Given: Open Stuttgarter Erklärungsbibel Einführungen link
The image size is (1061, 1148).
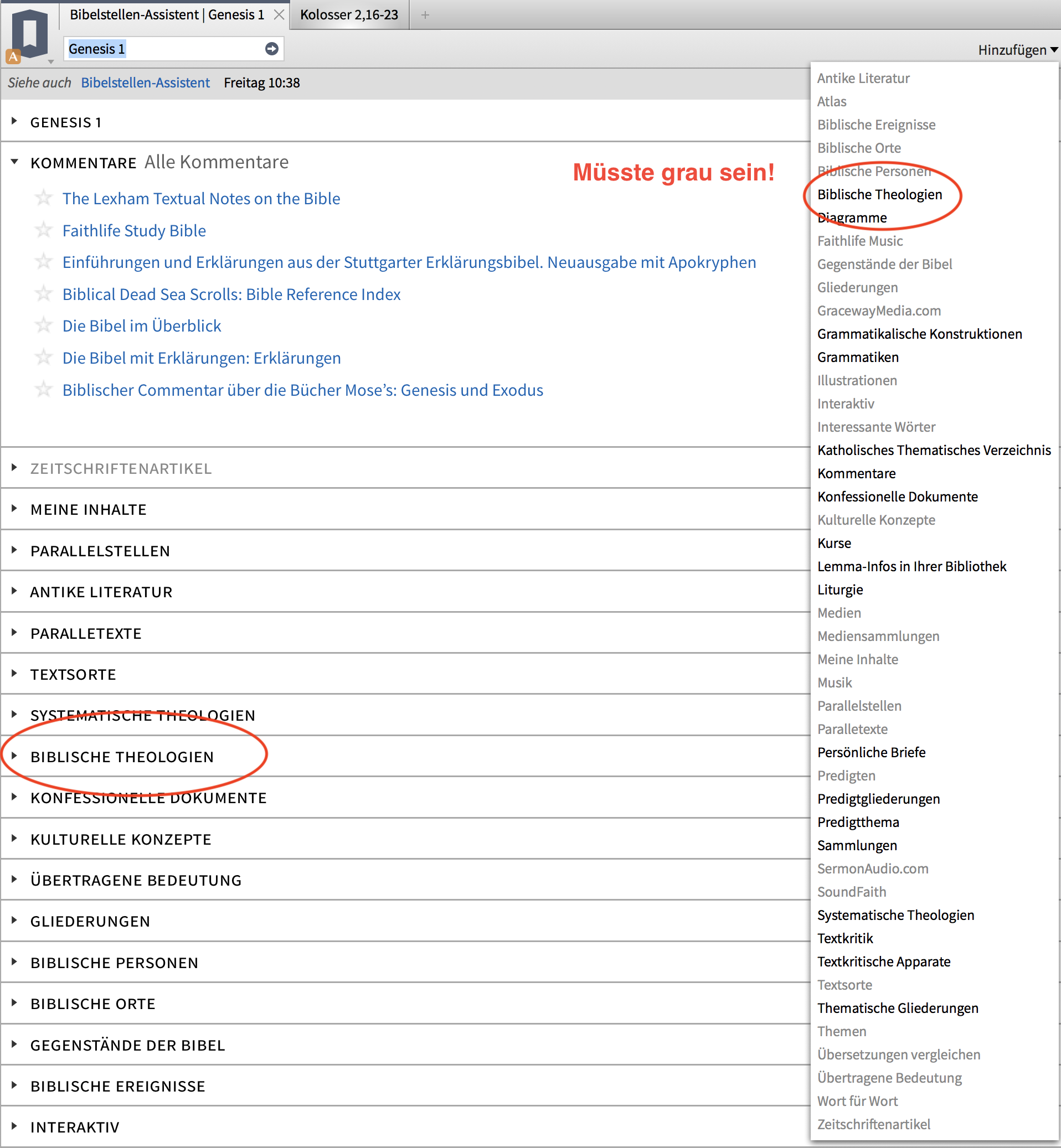Looking at the screenshot, I should (409, 262).
